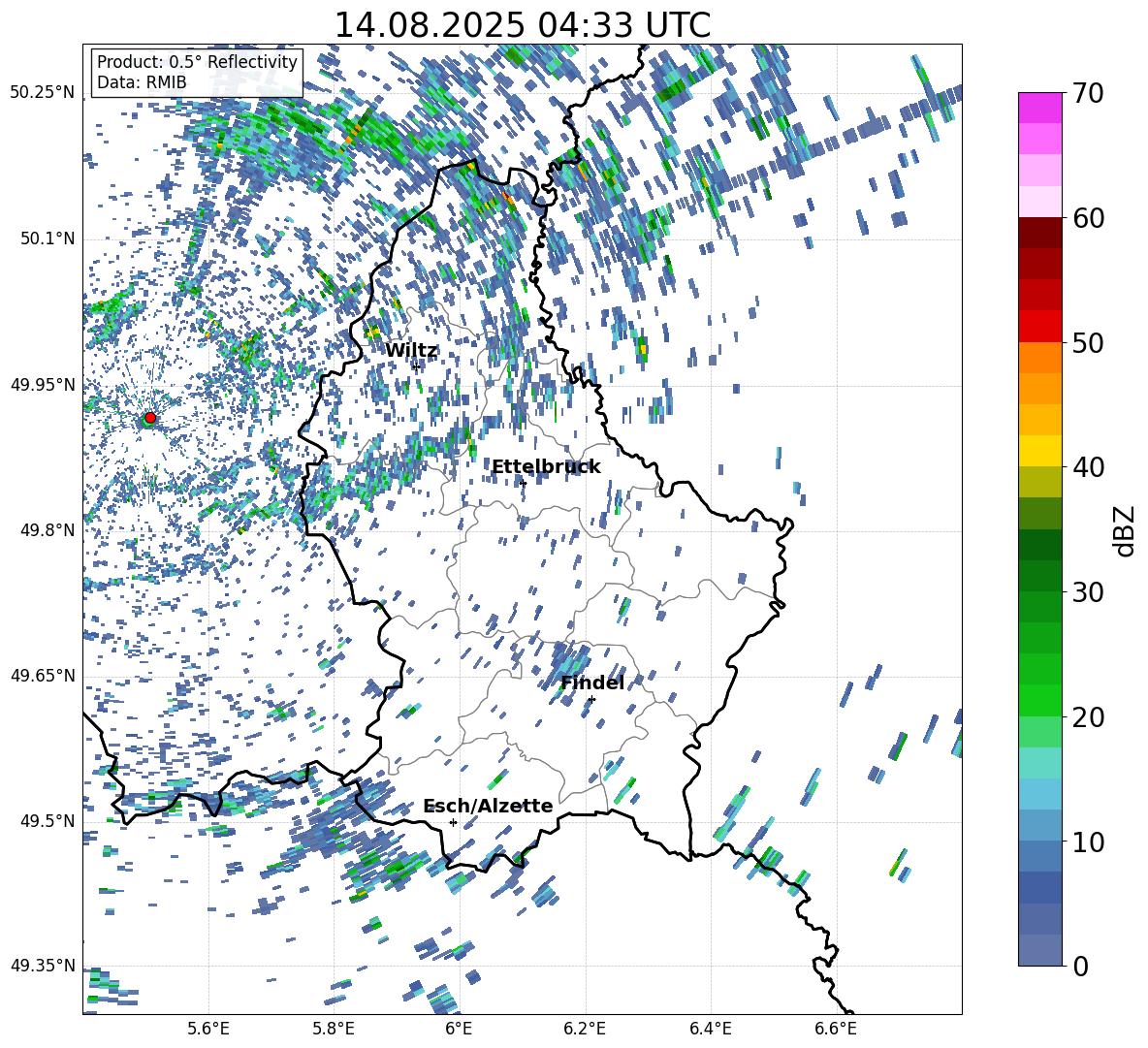Screen dimensions: 1148x1048
Task: Click the Esch/Alzette city label
Action: click(x=488, y=807)
